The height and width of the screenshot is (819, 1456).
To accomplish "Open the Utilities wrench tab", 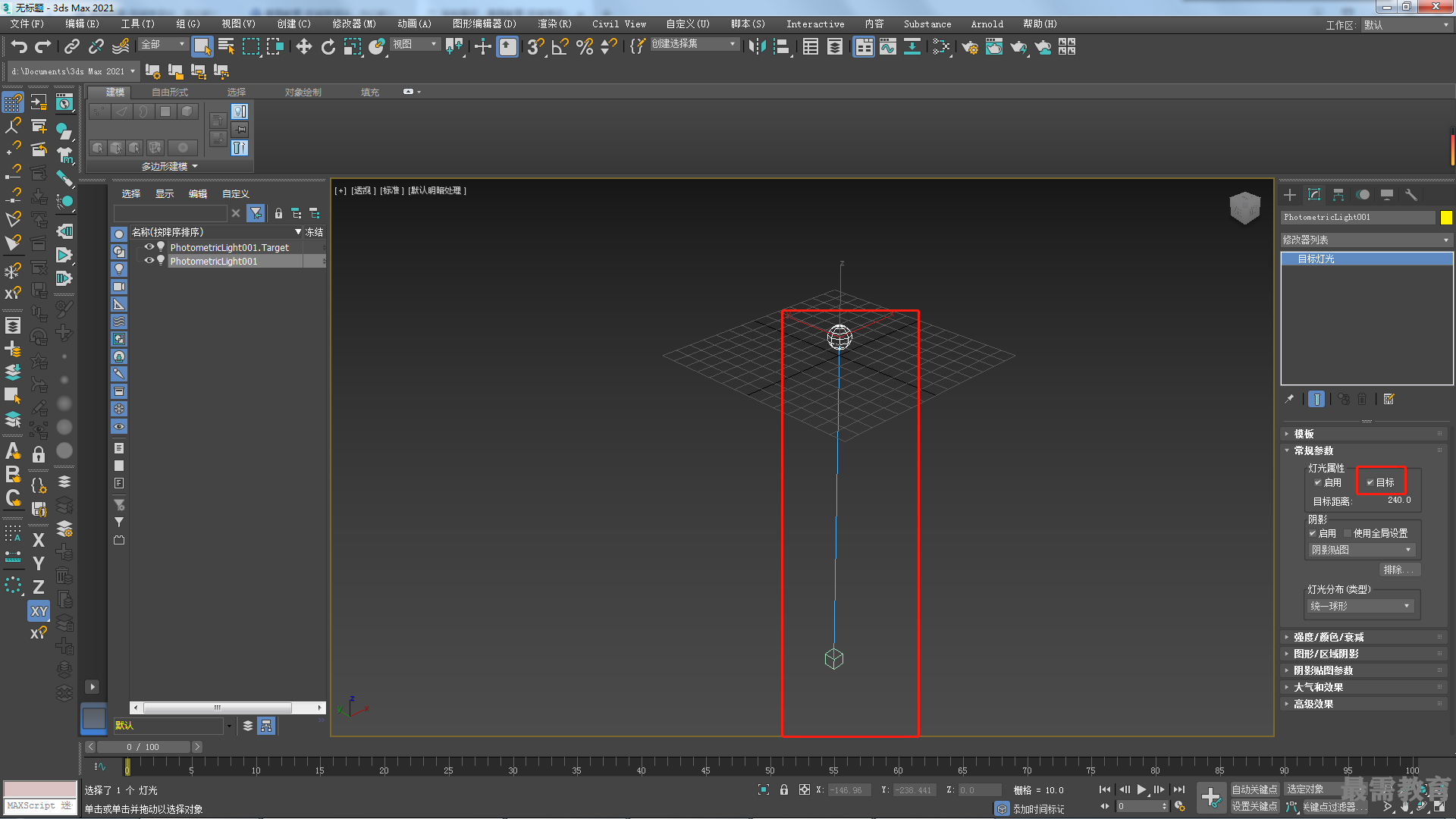I will coord(1411,195).
